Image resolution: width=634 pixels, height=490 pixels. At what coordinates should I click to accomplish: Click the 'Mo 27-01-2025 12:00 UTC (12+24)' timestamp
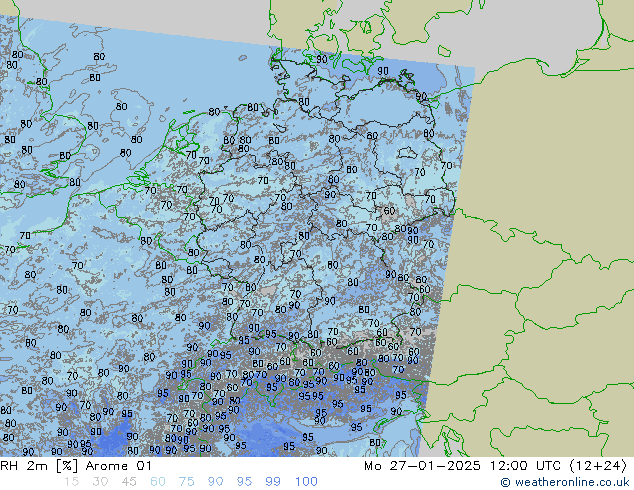[x=495, y=466]
